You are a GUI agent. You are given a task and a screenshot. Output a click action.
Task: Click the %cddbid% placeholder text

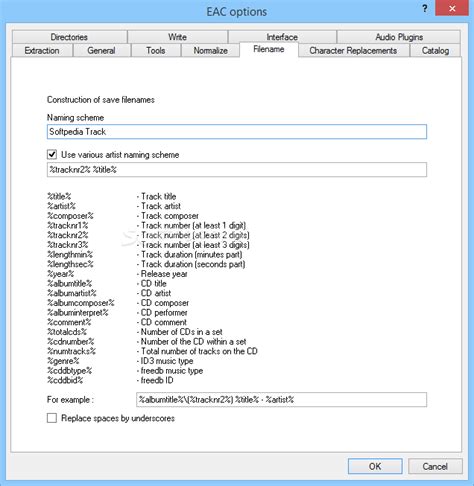point(65,380)
